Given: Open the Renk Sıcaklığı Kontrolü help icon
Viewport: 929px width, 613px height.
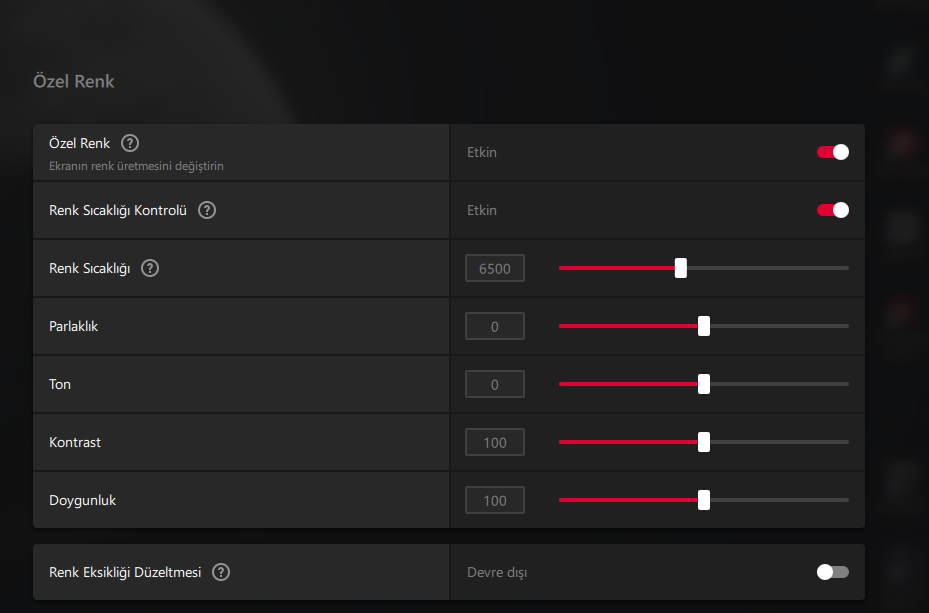Looking at the screenshot, I should pos(207,210).
